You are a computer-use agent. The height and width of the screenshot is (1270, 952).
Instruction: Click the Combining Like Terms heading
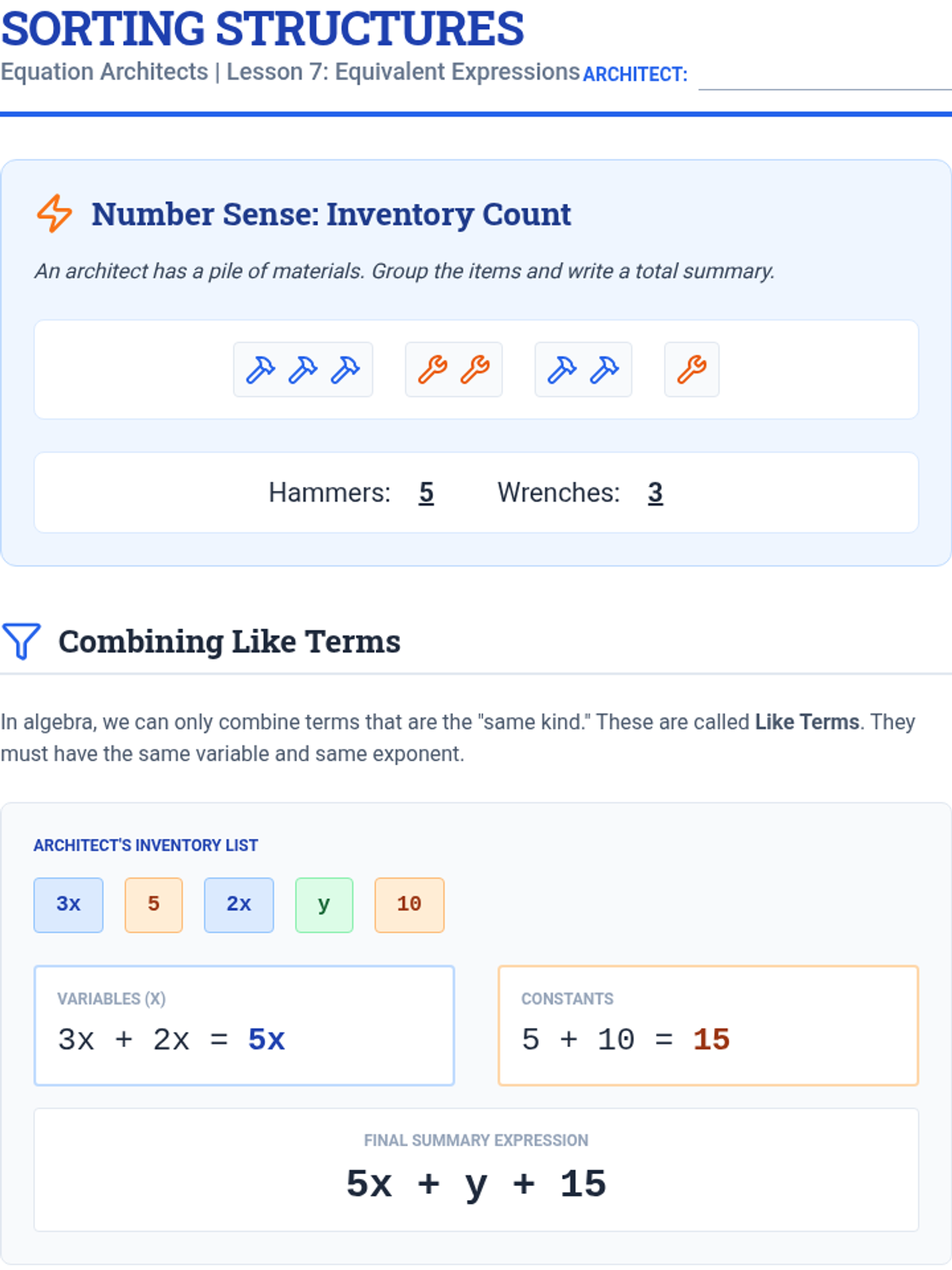[x=229, y=641]
